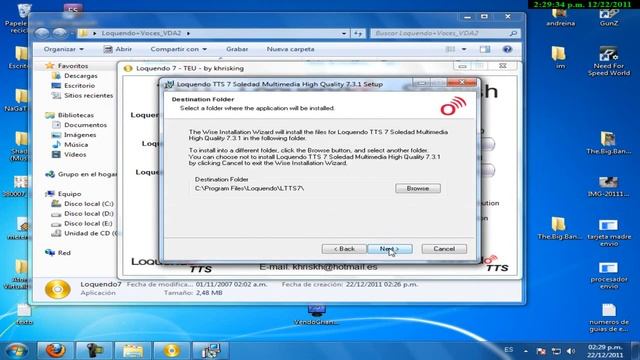
Task: Open the volume speaker tray icon
Action: pyautogui.click(x=571, y=351)
